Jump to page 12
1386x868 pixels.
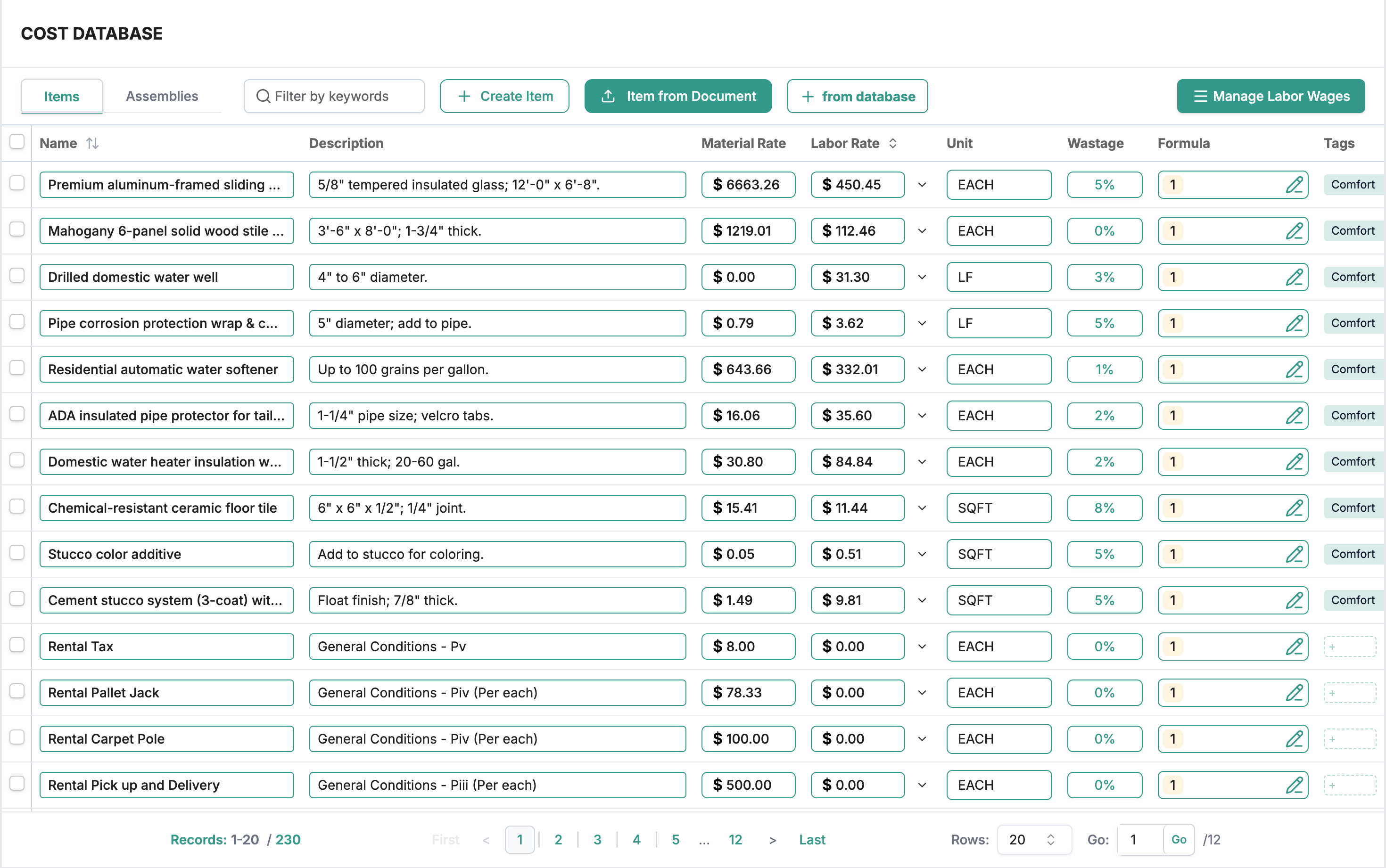click(x=735, y=840)
